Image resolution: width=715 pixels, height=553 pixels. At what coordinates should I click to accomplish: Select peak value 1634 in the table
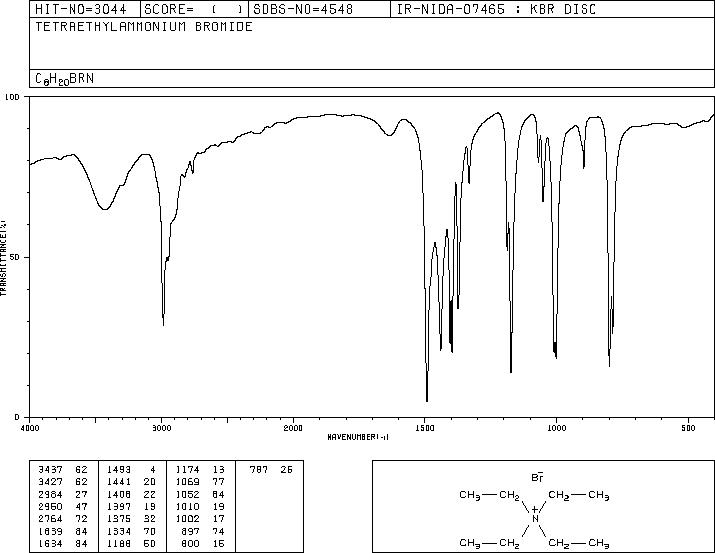tap(51, 544)
